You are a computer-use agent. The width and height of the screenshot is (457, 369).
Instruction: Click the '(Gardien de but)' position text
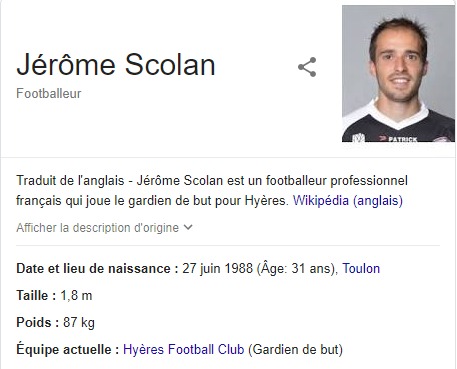(295, 349)
